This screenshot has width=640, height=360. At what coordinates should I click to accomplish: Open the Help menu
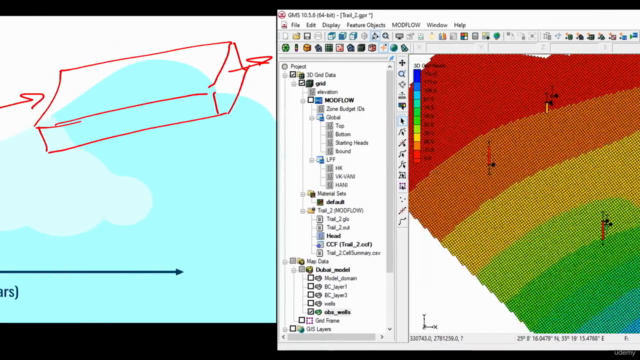(460, 25)
